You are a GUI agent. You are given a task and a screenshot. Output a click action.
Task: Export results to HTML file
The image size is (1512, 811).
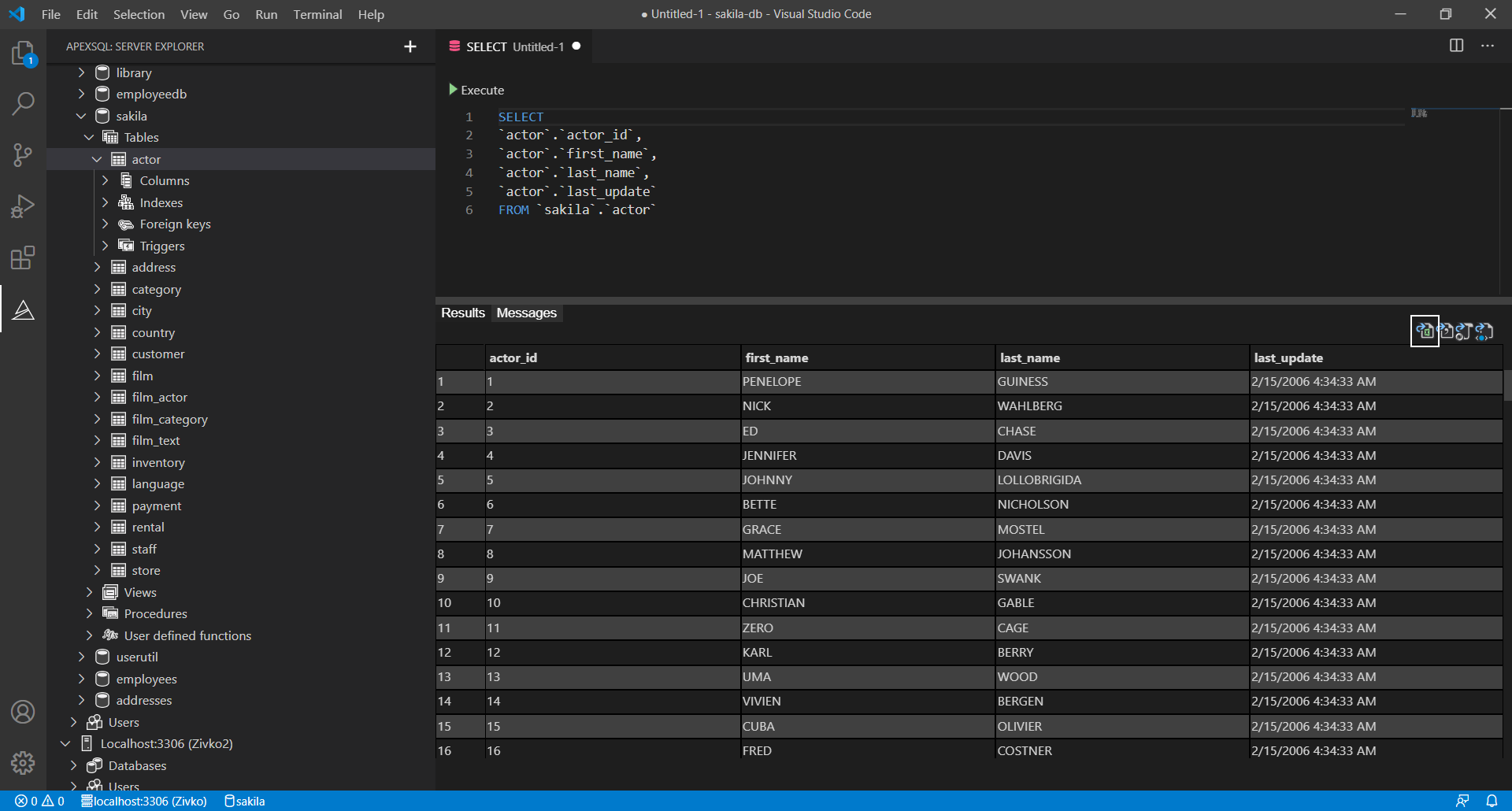1484,331
